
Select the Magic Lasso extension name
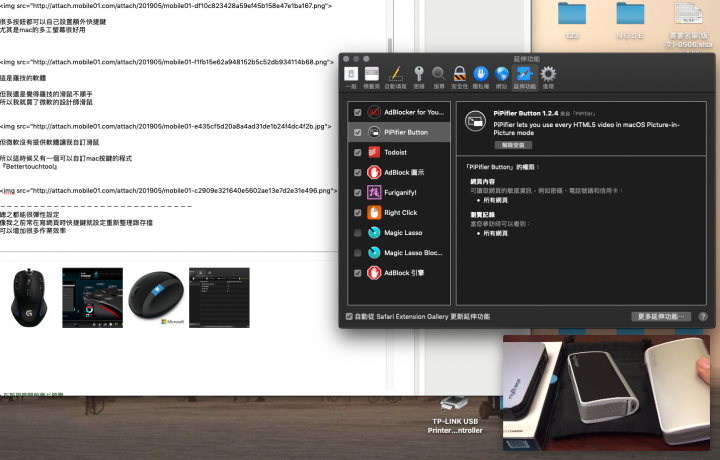(403, 233)
